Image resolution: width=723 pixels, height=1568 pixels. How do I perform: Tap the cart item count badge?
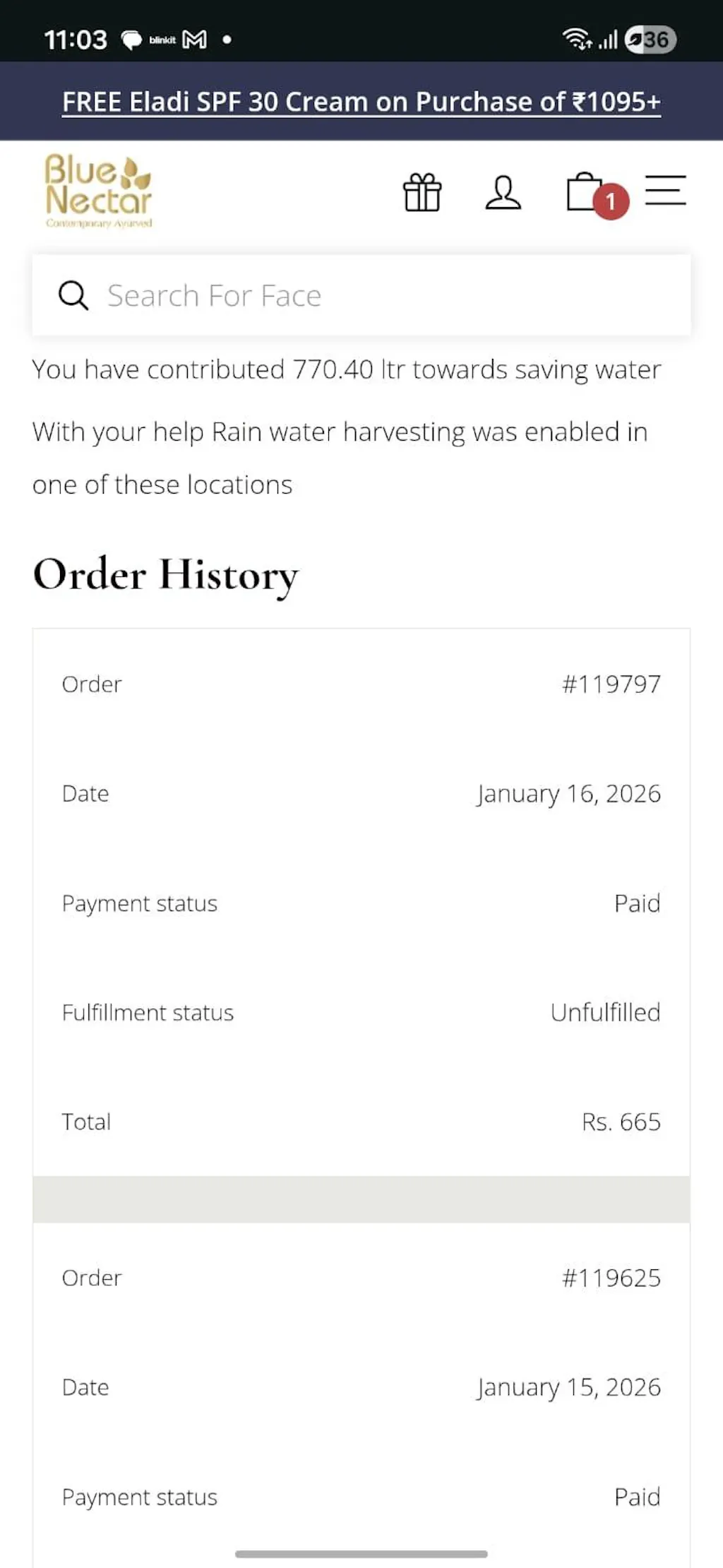[x=611, y=202]
